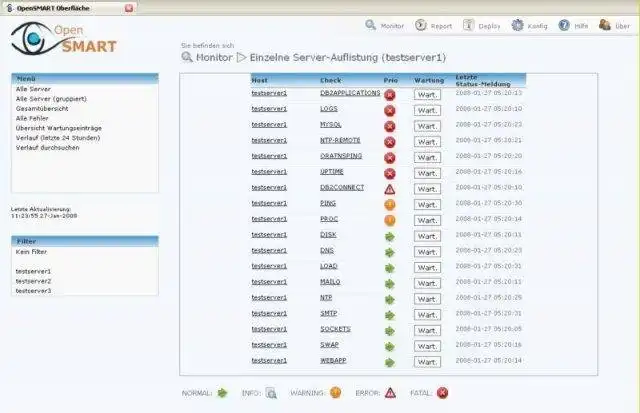Open the DB2APPLICATIONS check link

click(x=350, y=93)
